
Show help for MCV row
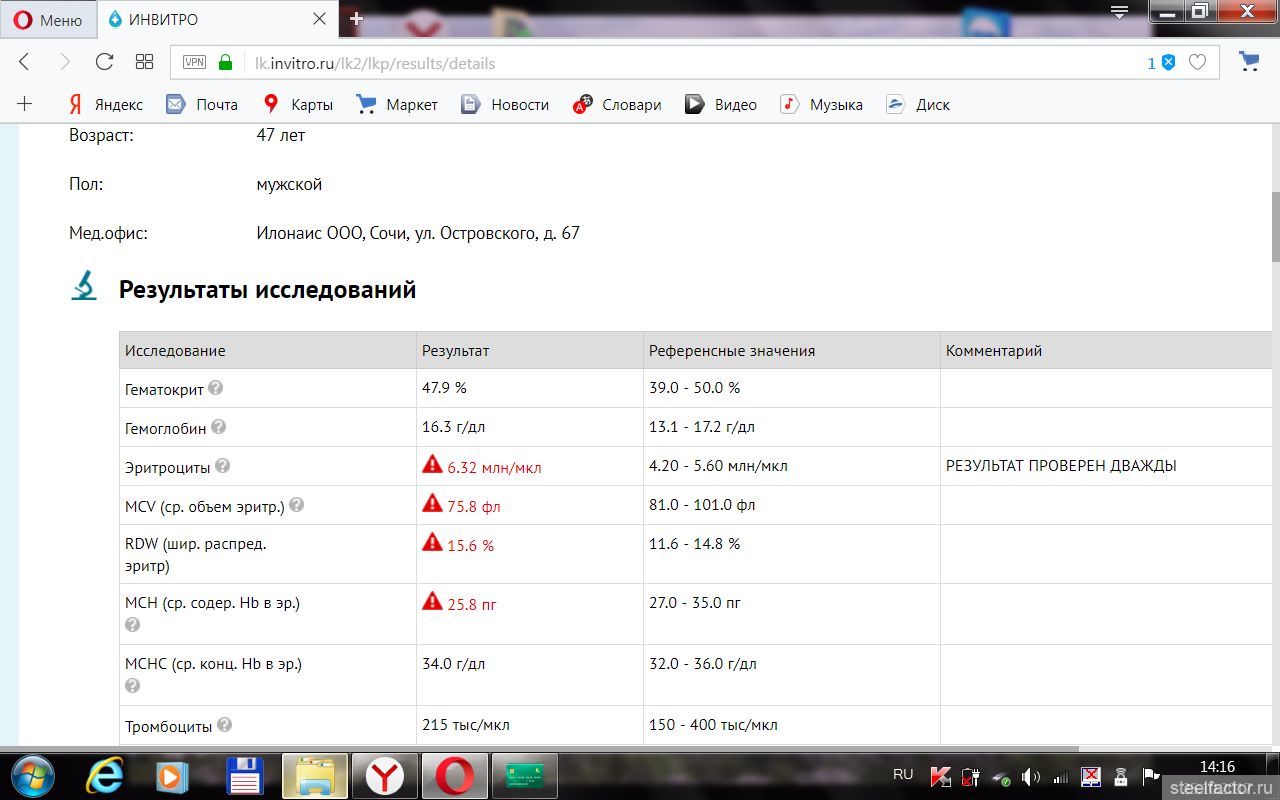pyautogui.click(x=296, y=505)
